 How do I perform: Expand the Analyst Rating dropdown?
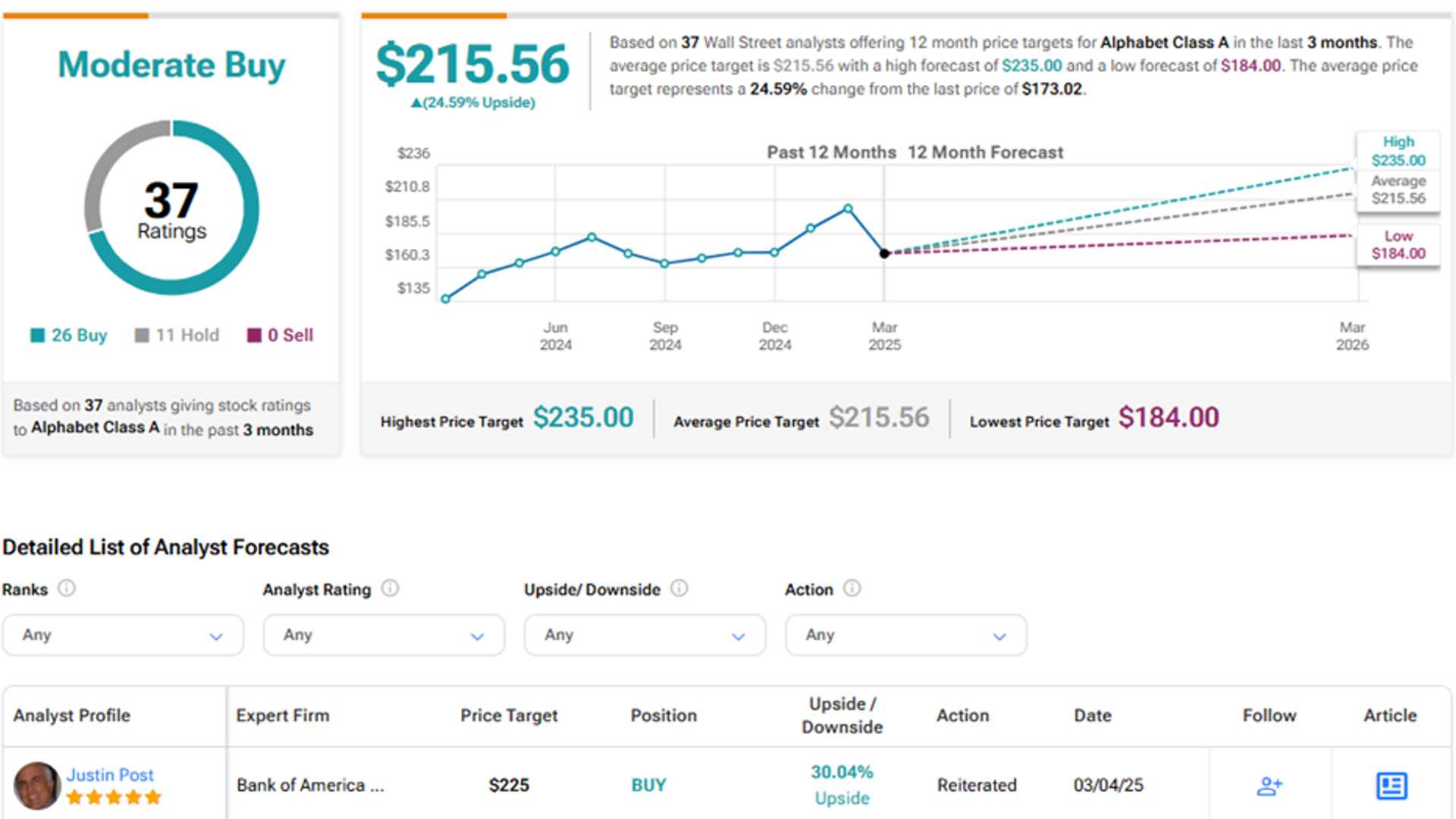[x=384, y=635]
